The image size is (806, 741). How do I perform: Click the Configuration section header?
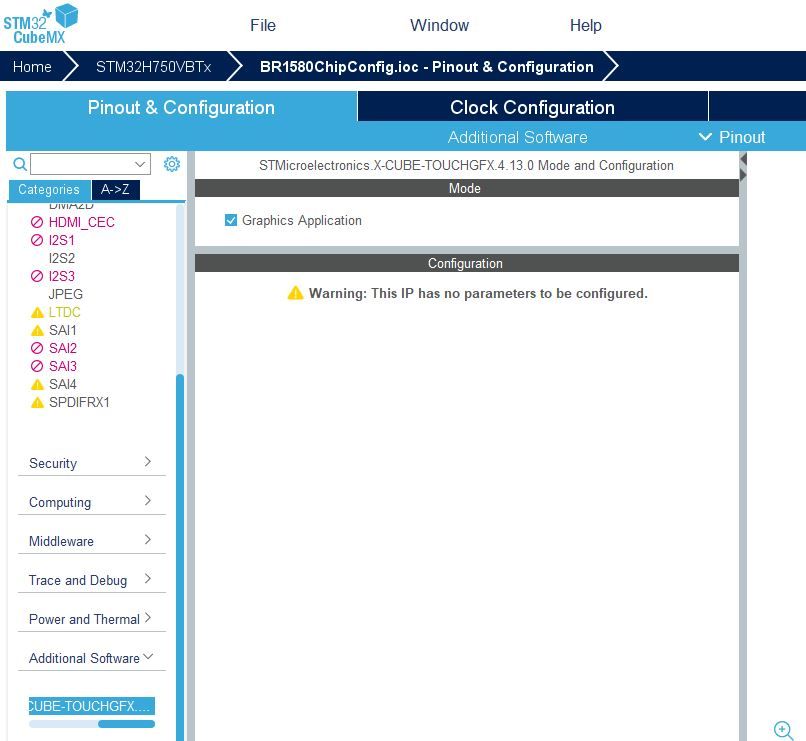[x=466, y=263]
